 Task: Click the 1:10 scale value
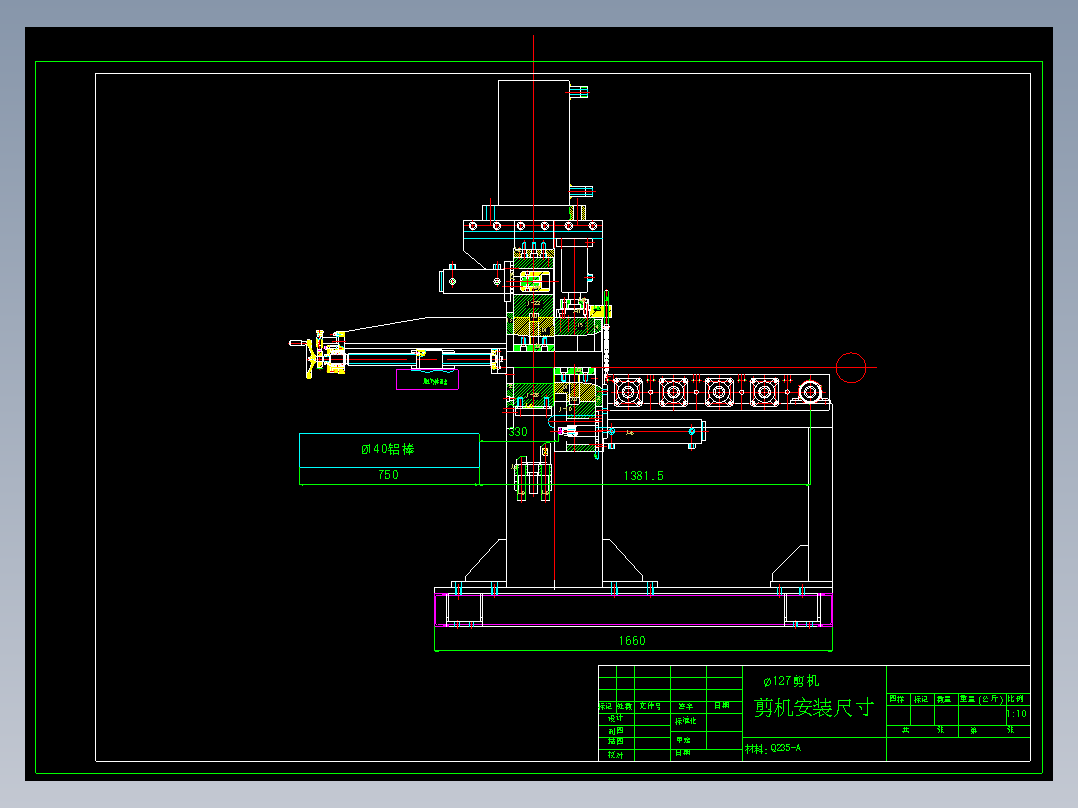click(1016, 714)
